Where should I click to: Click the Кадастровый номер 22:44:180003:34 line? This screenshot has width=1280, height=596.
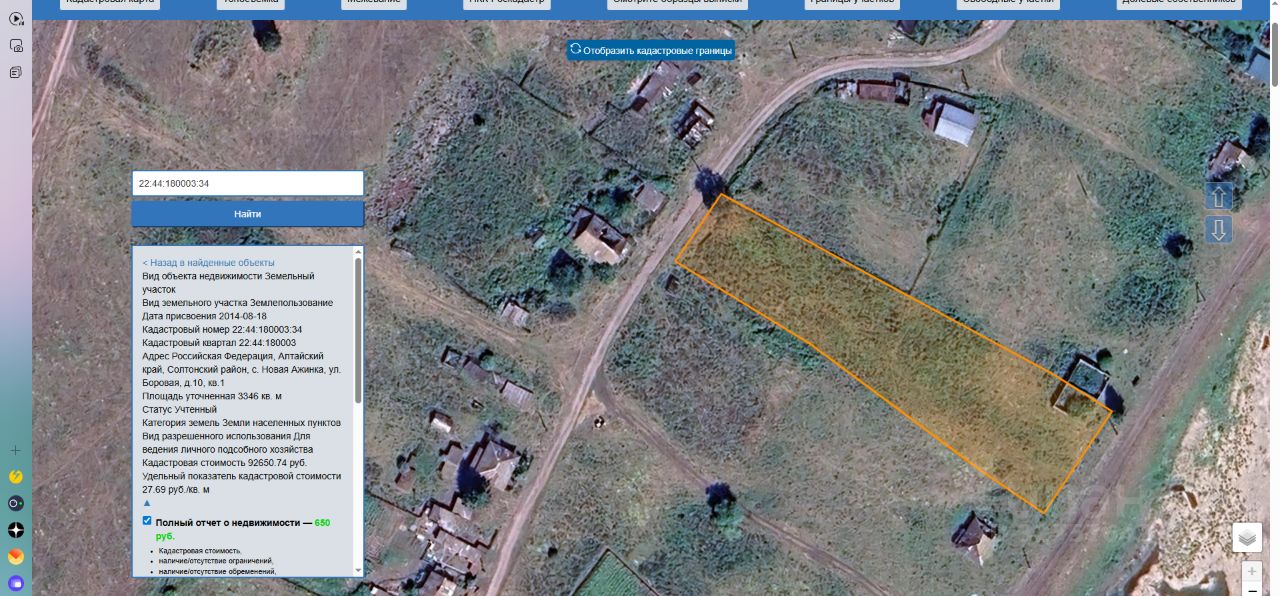point(222,329)
